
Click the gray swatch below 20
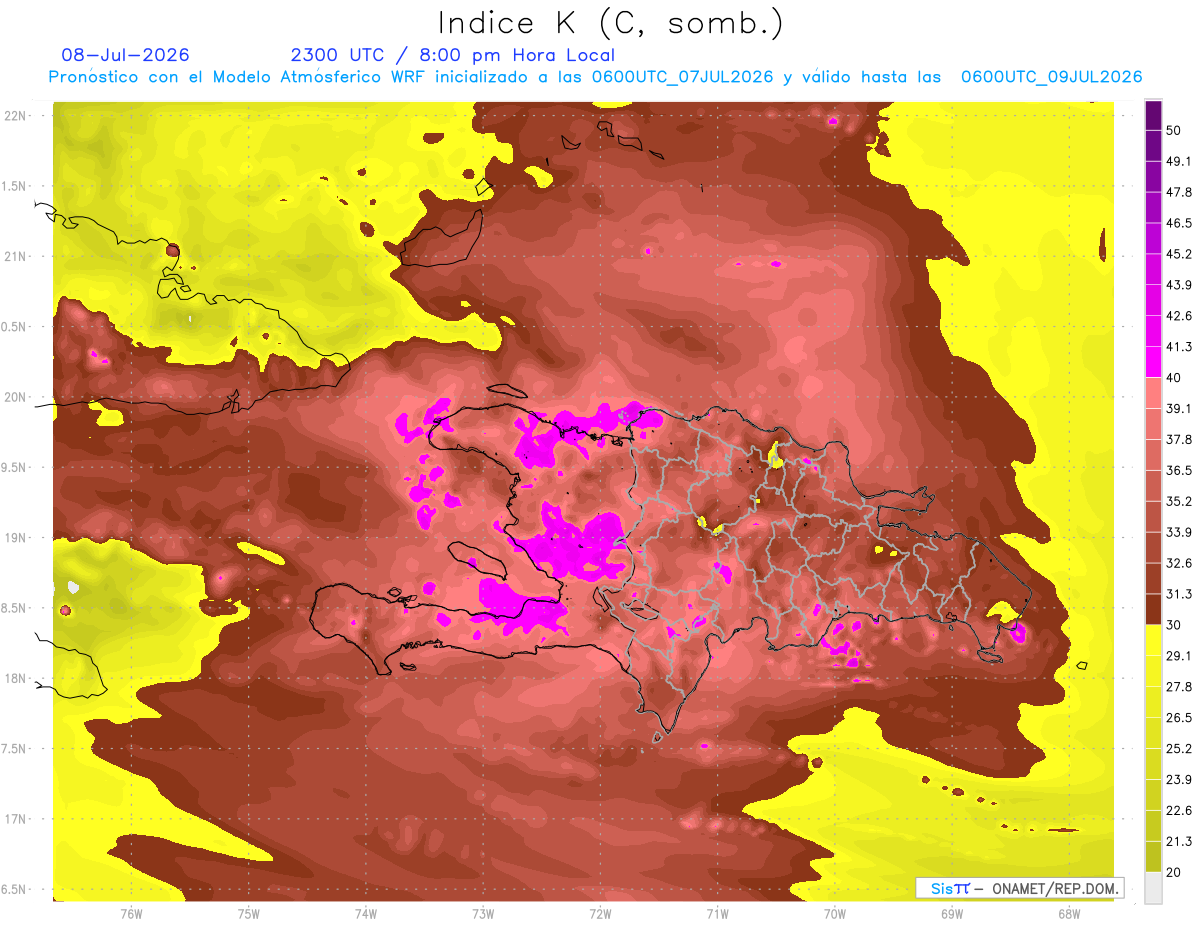pyautogui.click(x=1153, y=887)
